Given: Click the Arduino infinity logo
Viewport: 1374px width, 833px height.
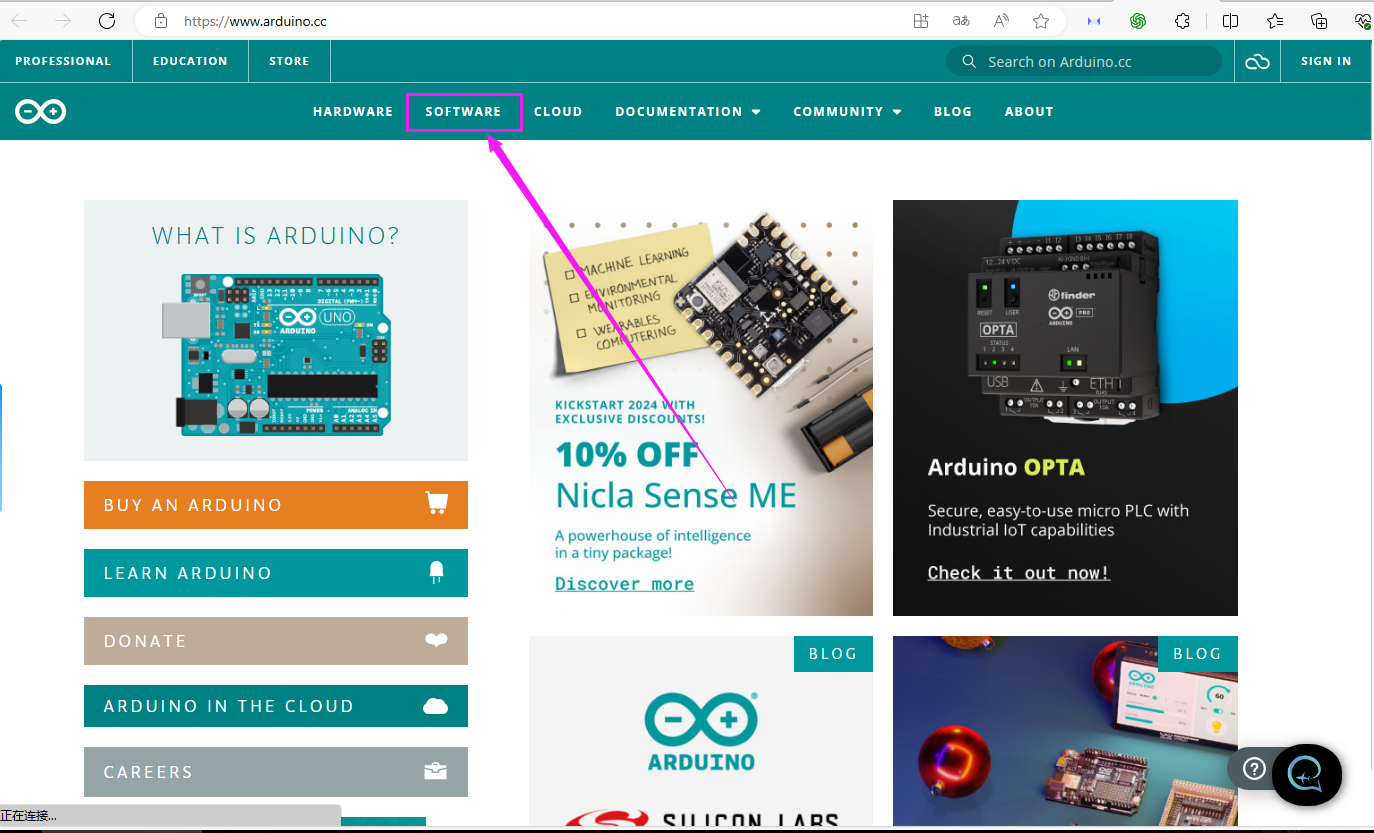Looking at the screenshot, I should point(41,112).
